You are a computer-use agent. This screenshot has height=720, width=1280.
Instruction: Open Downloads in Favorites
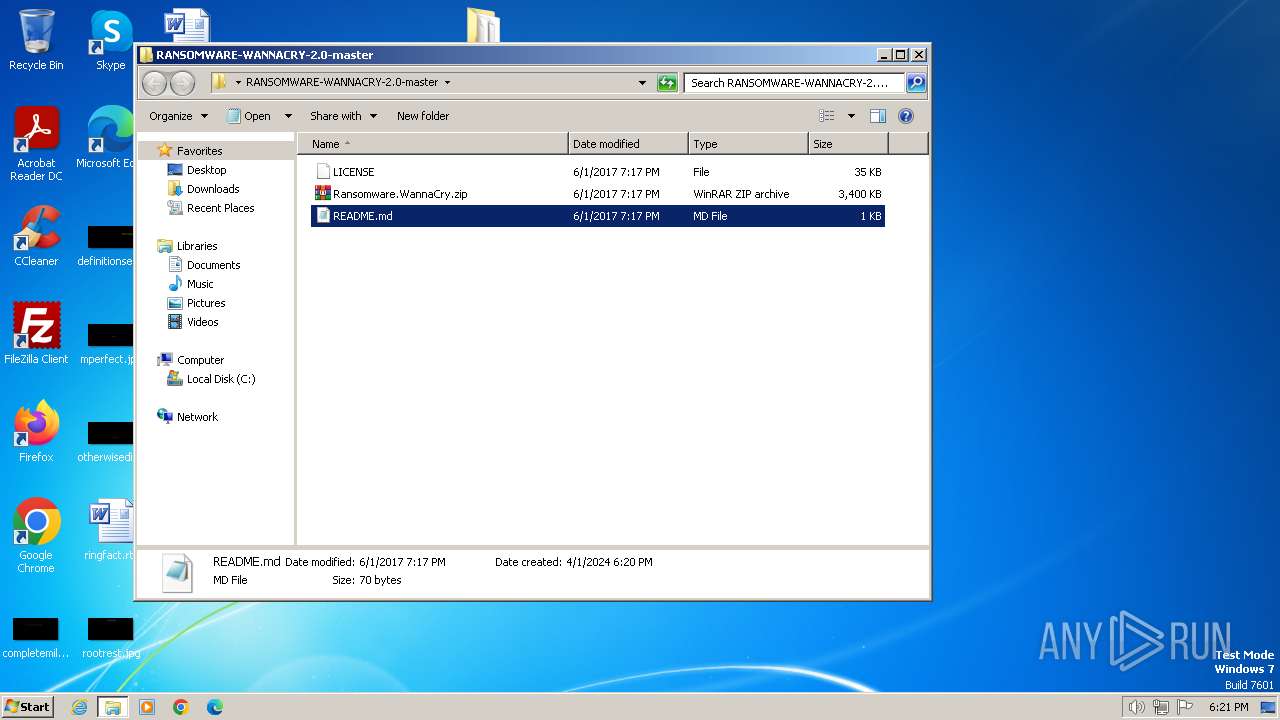pyautogui.click(x=212, y=189)
